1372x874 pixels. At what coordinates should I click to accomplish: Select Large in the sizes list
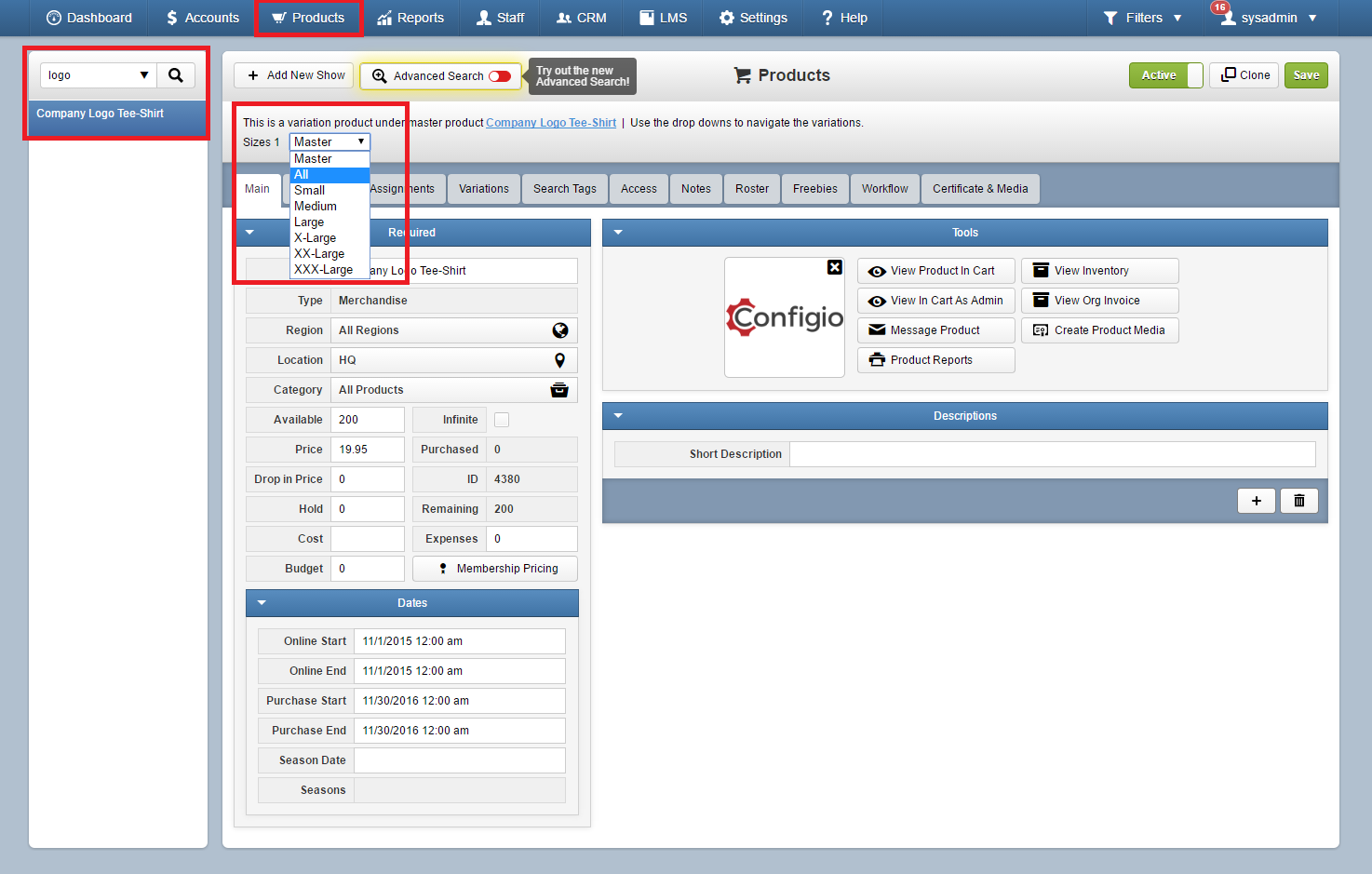click(330, 222)
